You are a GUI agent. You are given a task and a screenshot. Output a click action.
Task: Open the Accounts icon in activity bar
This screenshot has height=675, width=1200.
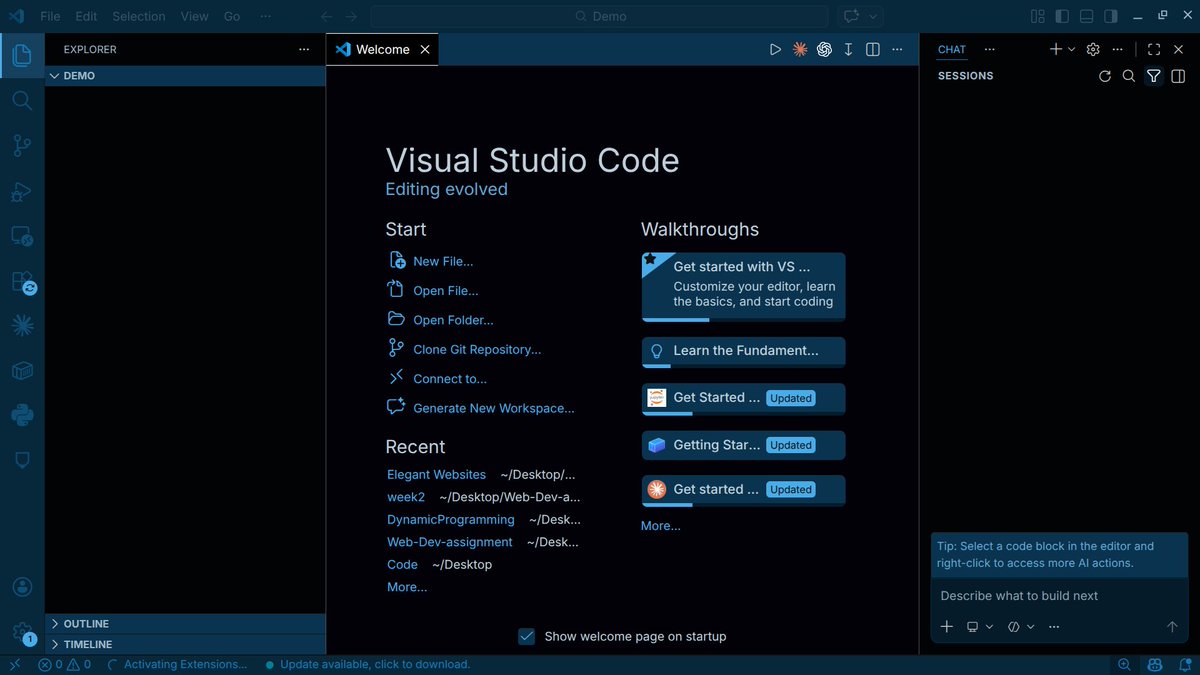[x=22, y=587]
